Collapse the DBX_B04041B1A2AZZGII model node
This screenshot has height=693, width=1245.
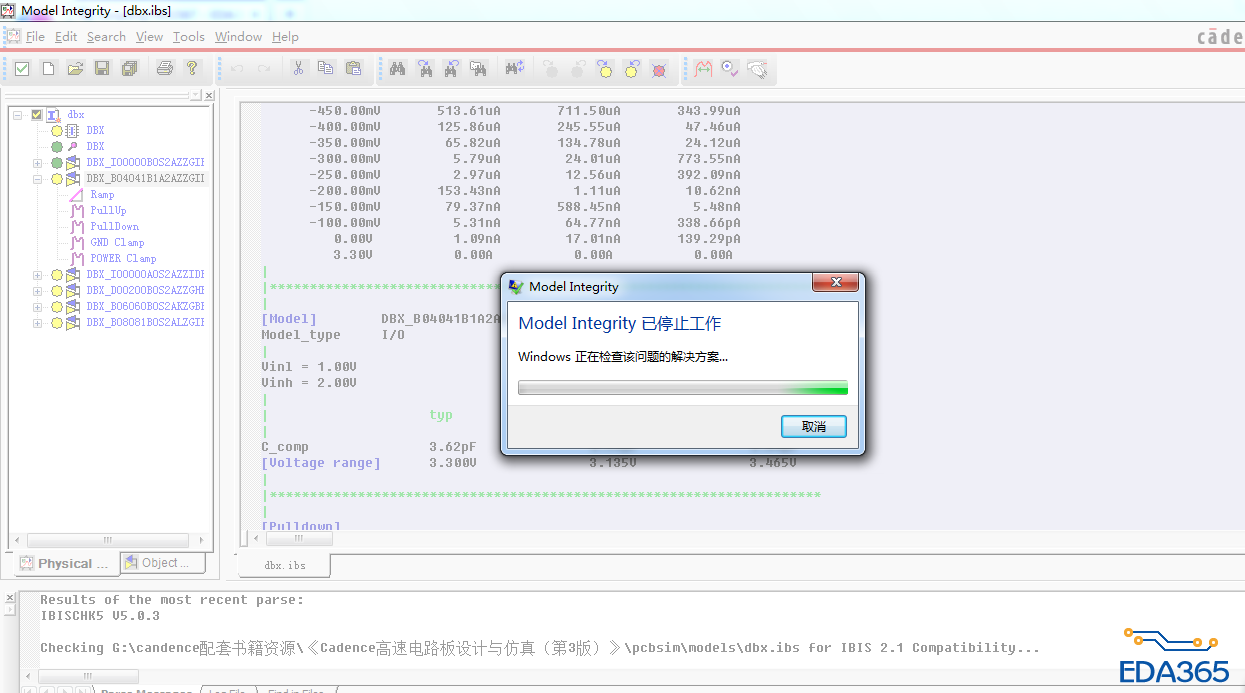click(37, 179)
